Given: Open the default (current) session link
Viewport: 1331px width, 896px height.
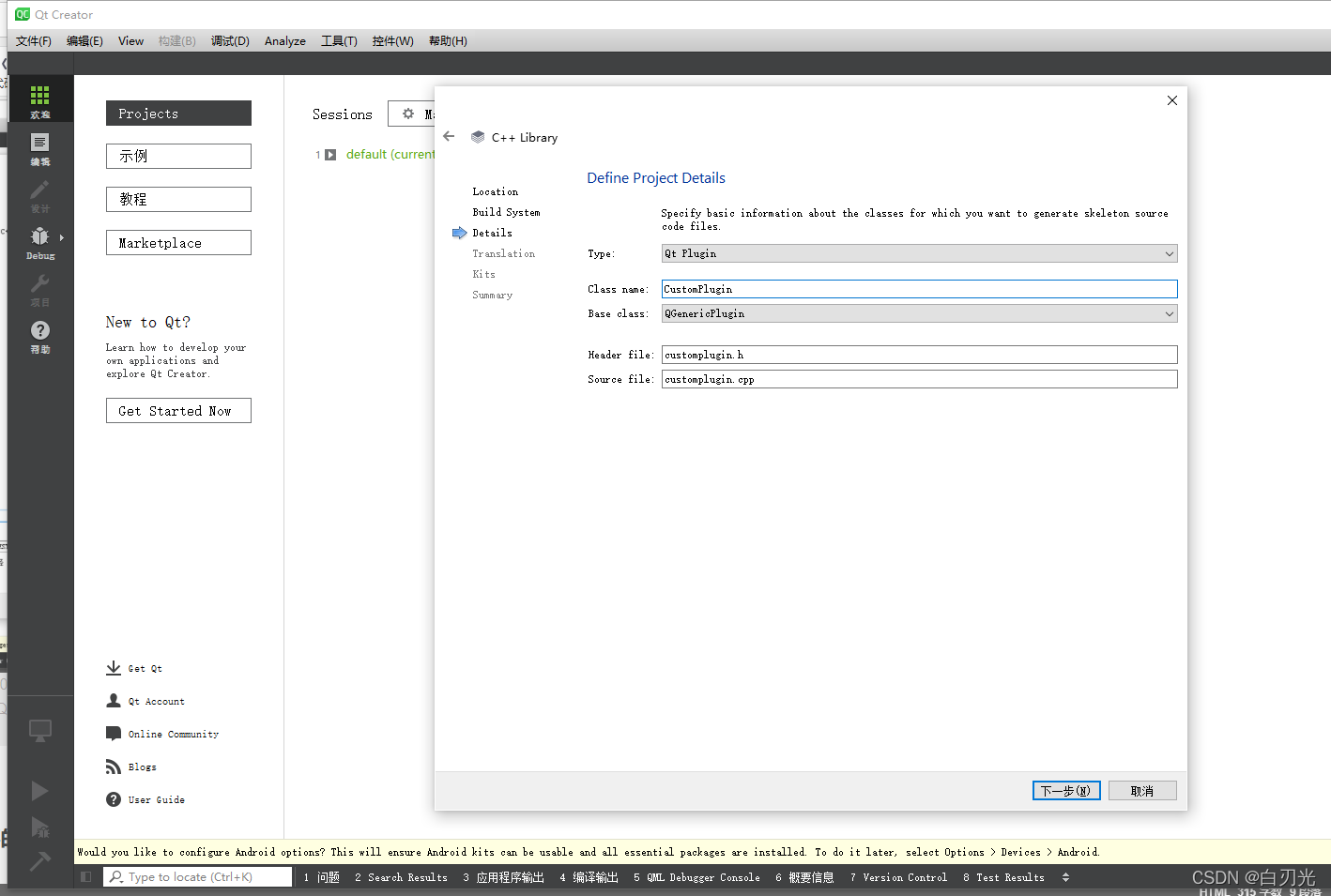Looking at the screenshot, I should click(x=390, y=155).
